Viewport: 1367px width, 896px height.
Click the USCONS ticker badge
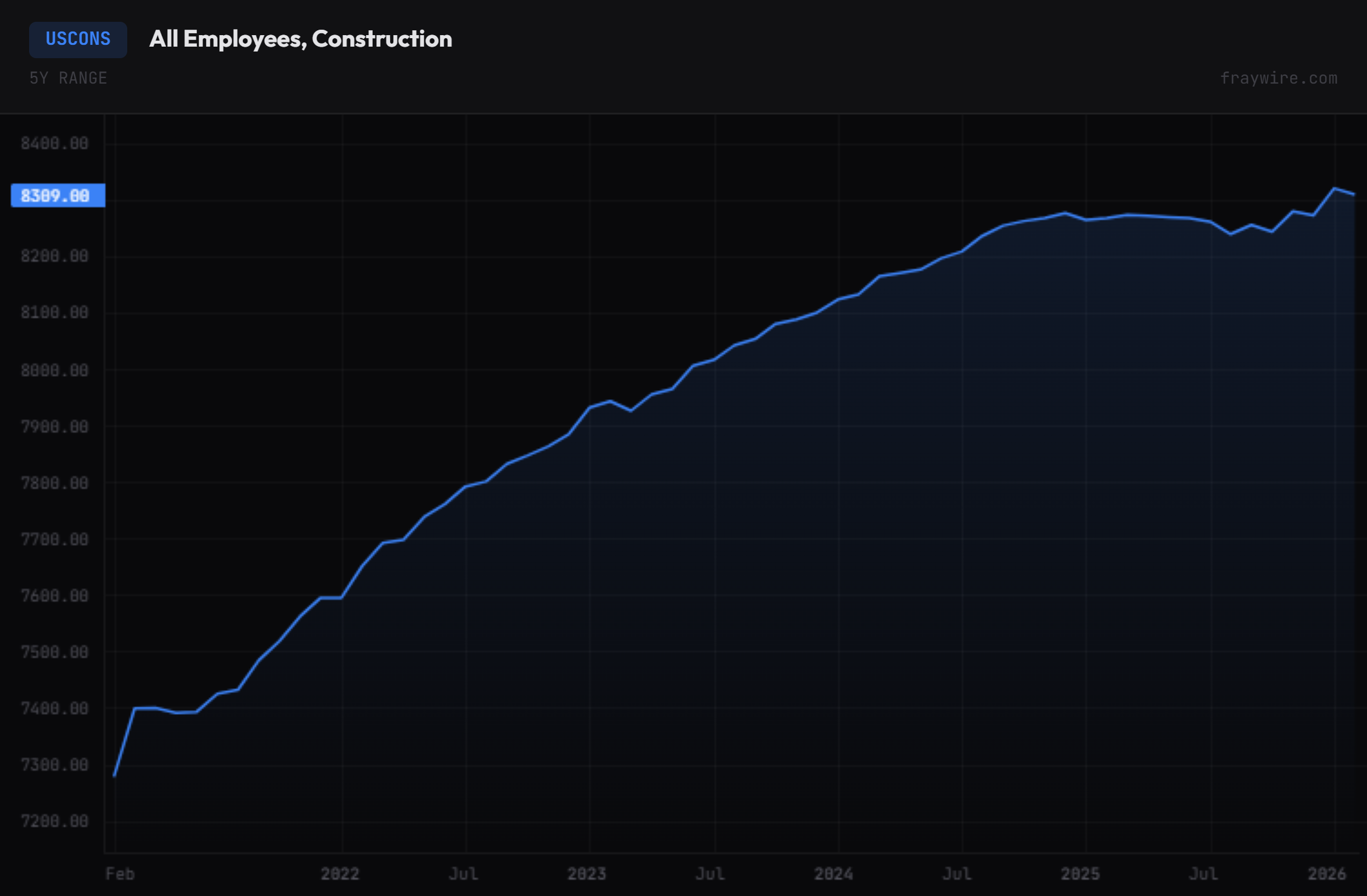click(x=78, y=39)
